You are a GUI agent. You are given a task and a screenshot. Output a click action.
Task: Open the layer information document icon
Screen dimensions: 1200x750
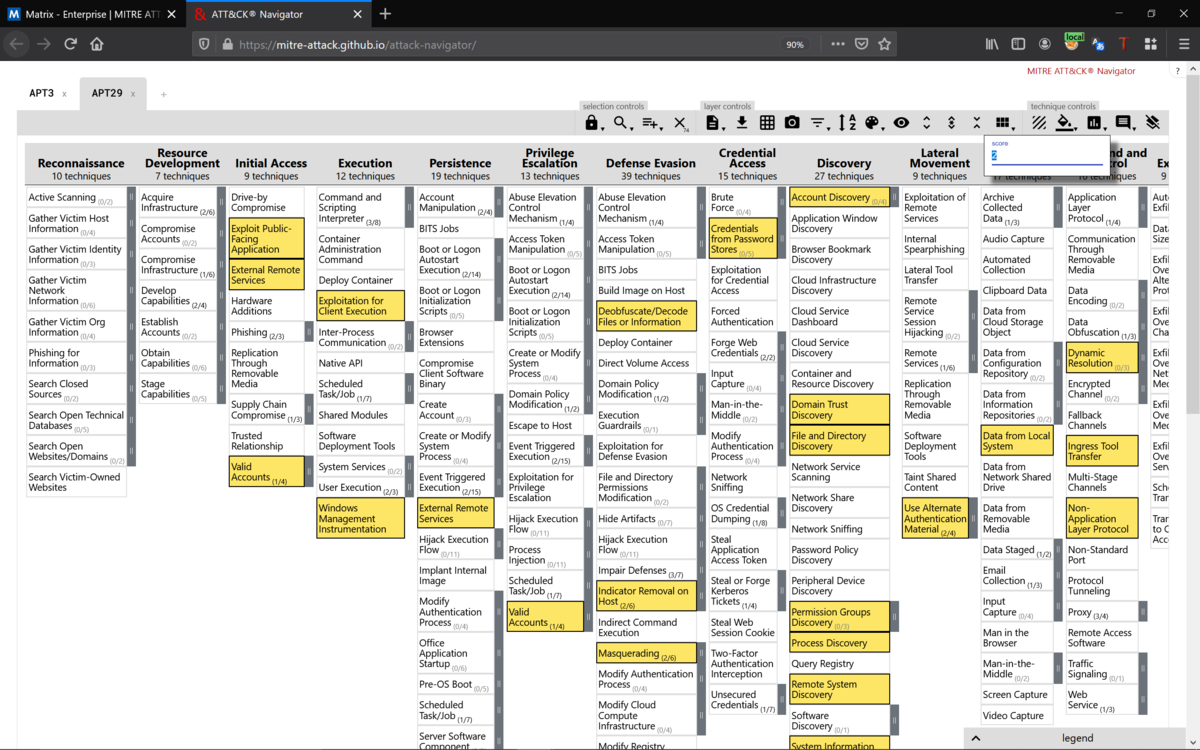click(x=713, y=123)
